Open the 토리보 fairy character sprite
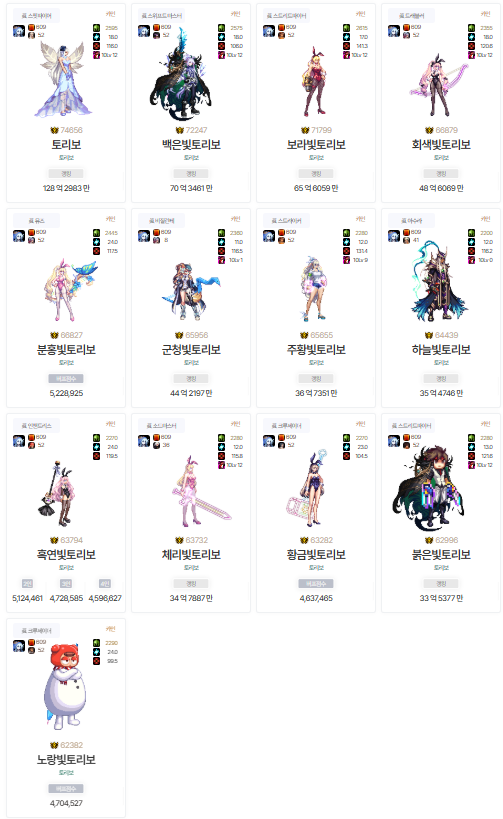The height and width of the screenshot is (819, 503). [x=63, y=79]
